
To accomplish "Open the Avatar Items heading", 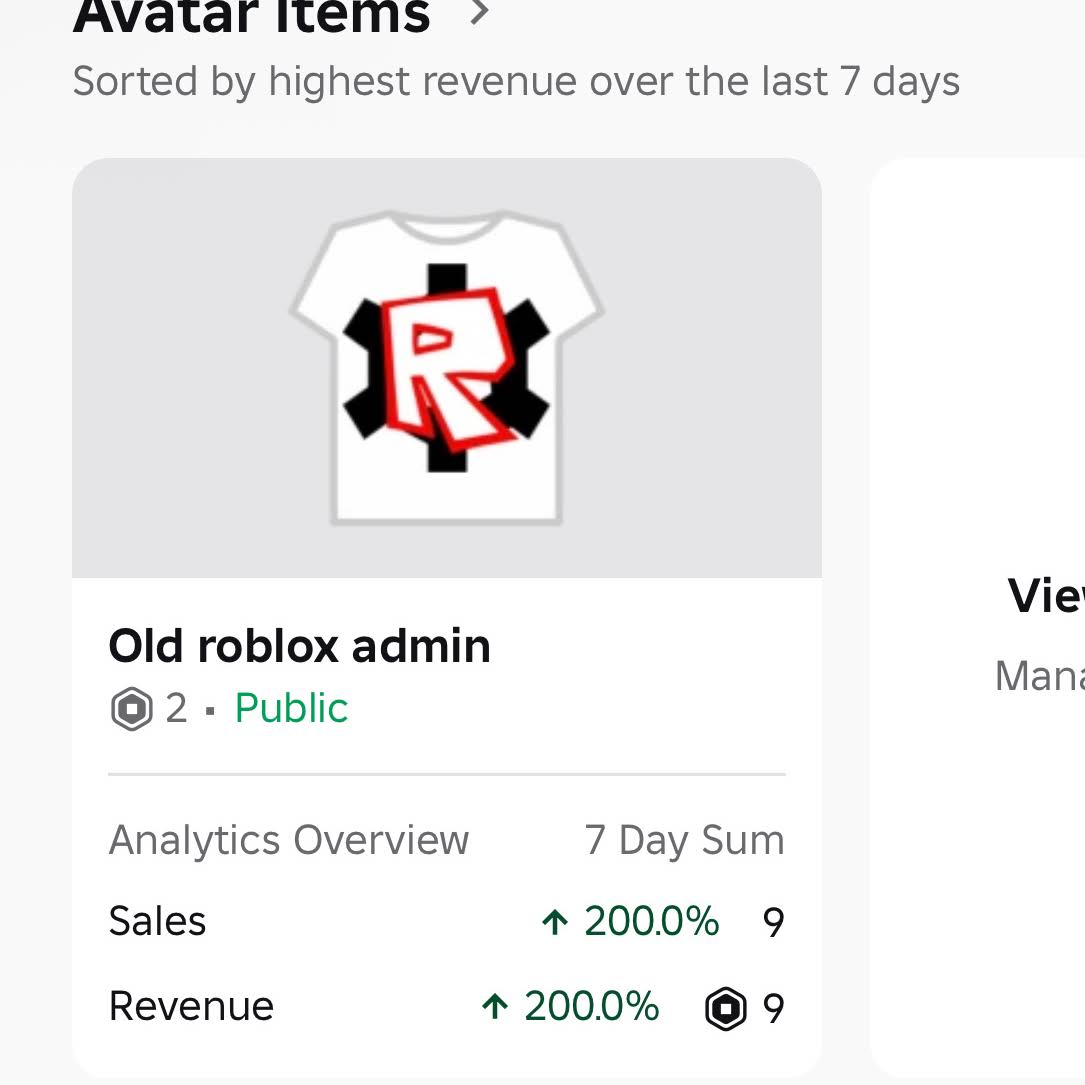I will pos(252,16).
